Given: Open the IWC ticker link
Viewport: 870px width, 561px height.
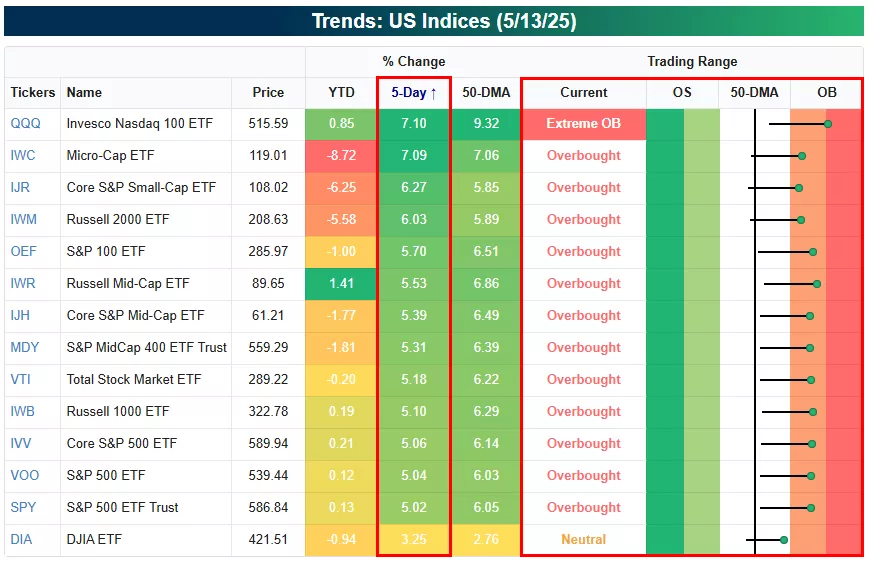Looking at the screenshot, I should click(x=25, y=155).
